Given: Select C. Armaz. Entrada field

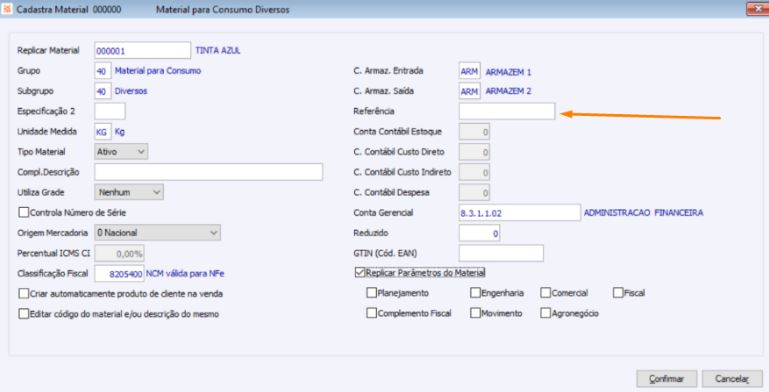Looking at the screenshot, I should [x=469, y=71].
